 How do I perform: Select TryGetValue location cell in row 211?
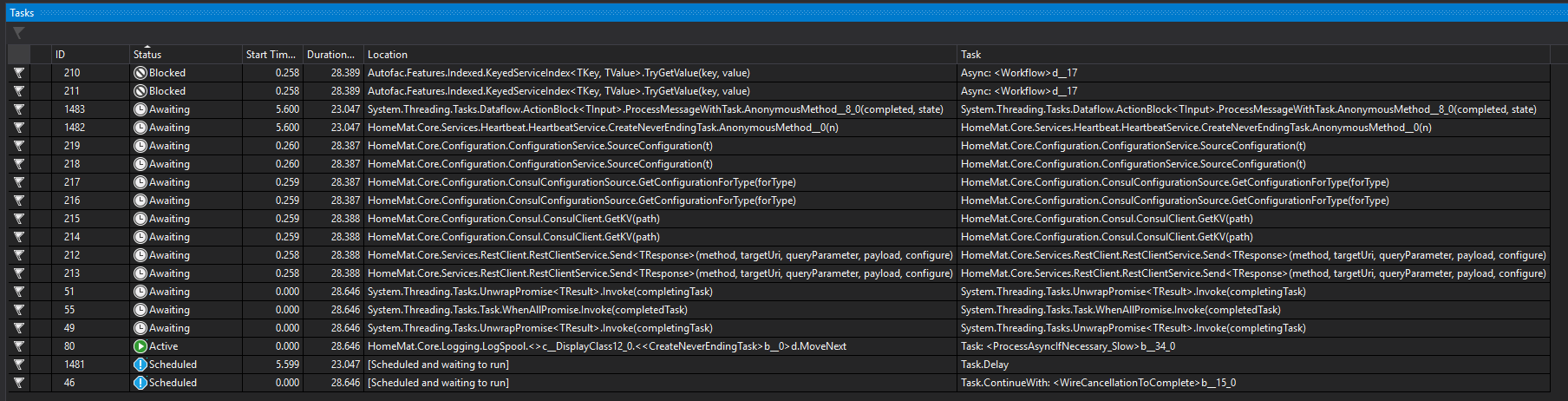point(660,91)
